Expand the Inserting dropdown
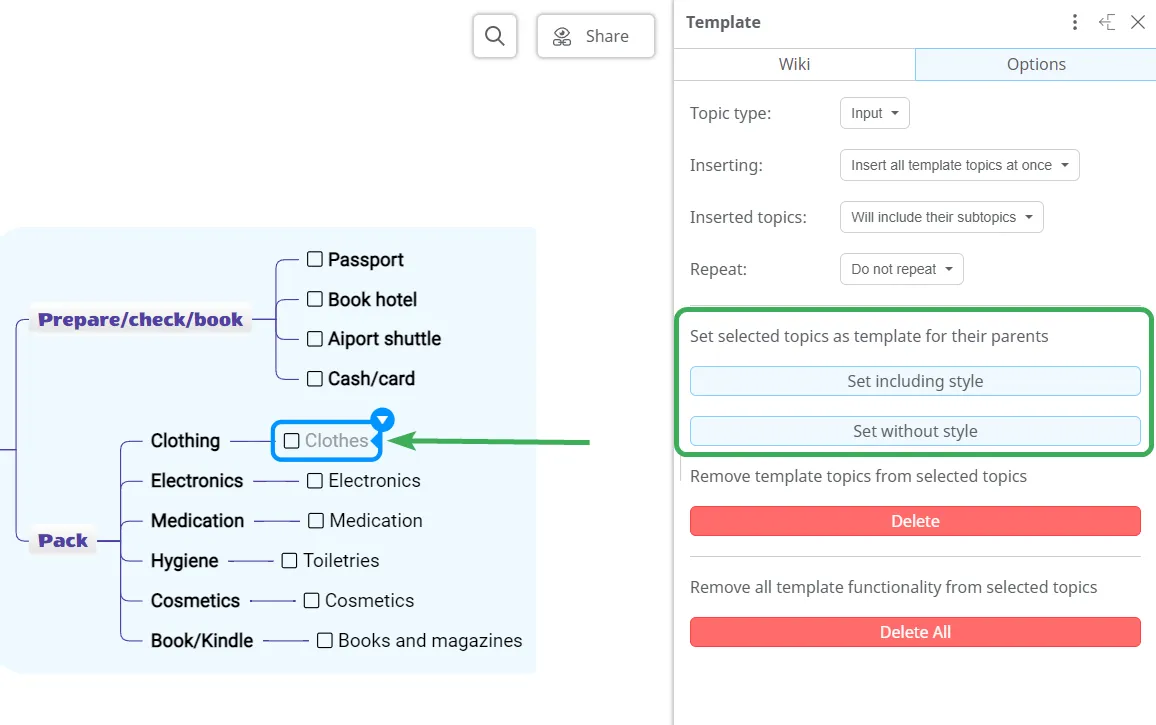This screenshot has width=1156, height=725. 959,165
